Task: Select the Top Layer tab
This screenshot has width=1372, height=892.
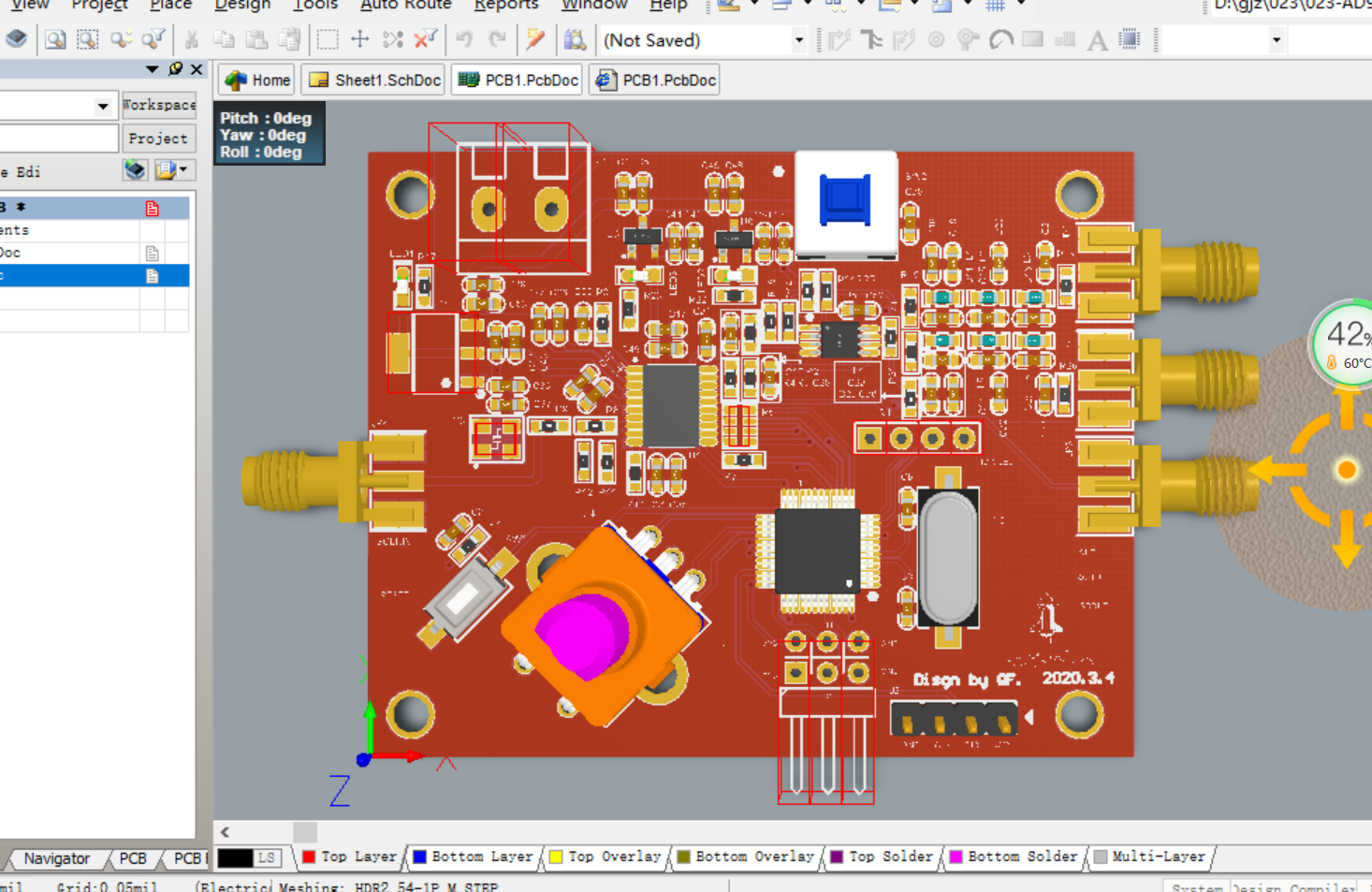Action: coord(350,856)
